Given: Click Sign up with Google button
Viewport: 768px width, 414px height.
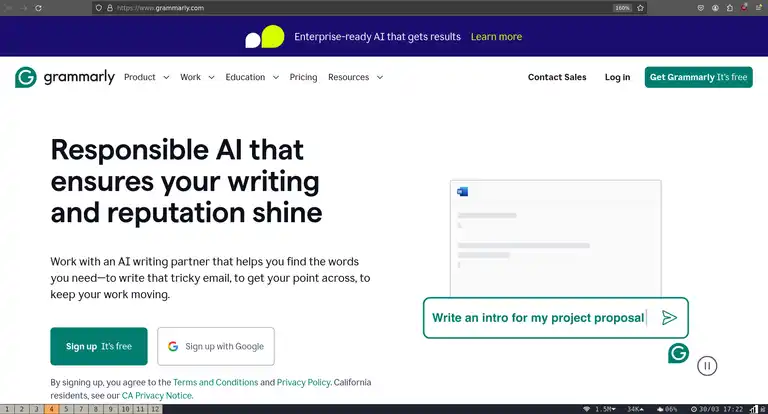Looking at the screenshot, I should coord(216,346).
